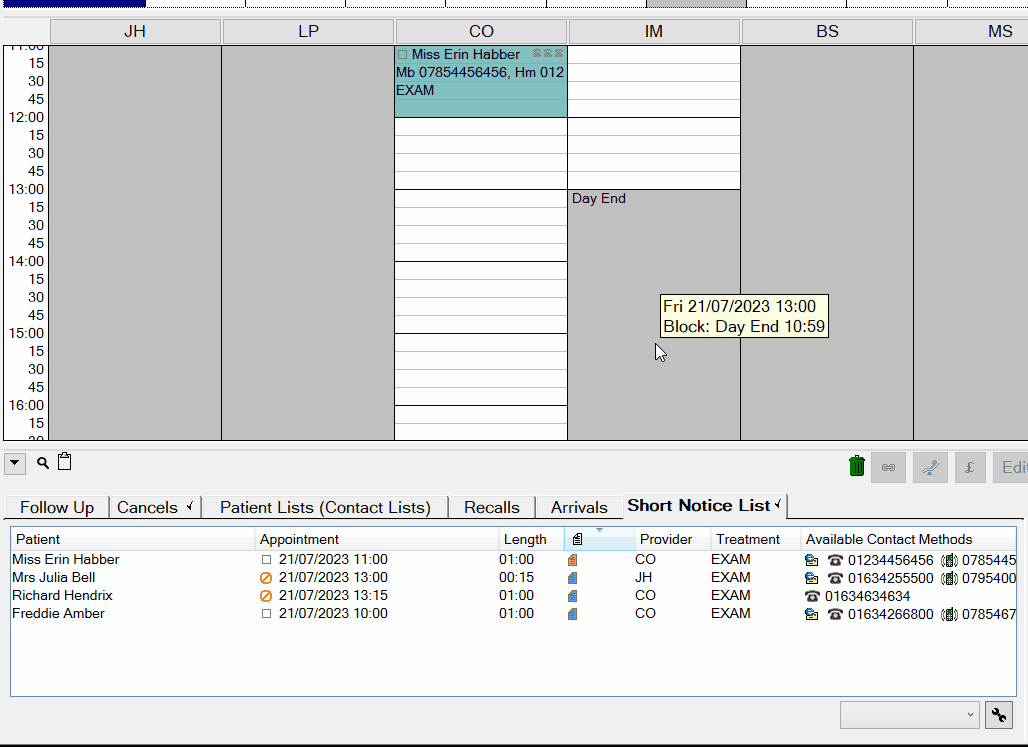Click the orange note icon for Erin Habber
This screenshot has width=1028, height=747.
[572, 560]
